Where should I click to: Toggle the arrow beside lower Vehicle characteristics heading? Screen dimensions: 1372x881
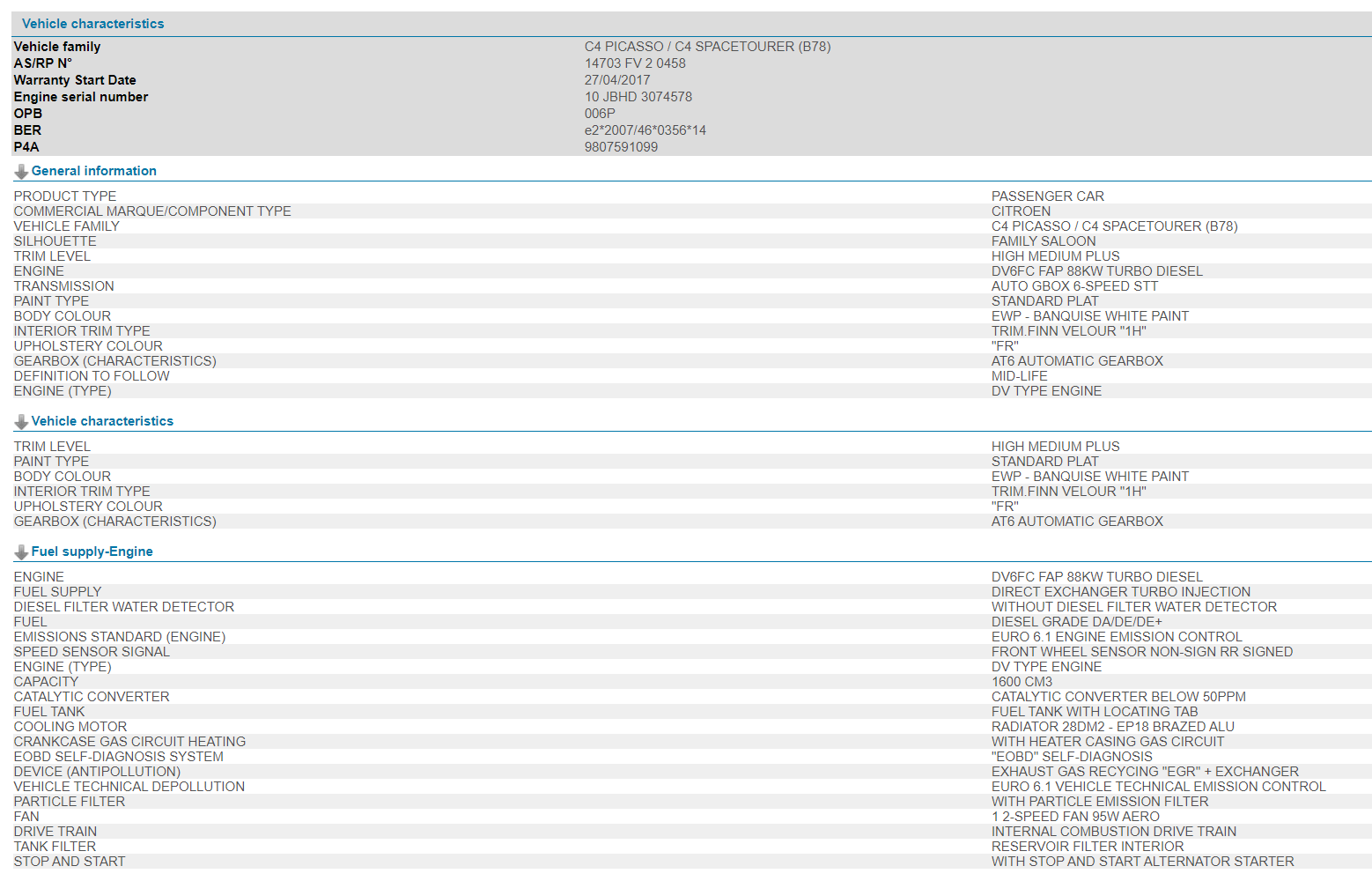click(x=21, y=422)
